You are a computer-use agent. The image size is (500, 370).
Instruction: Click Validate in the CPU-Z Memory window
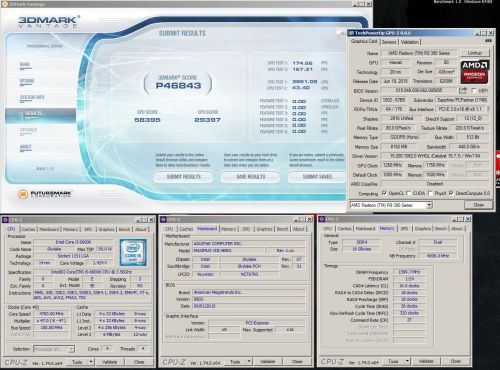coord(426,361)
